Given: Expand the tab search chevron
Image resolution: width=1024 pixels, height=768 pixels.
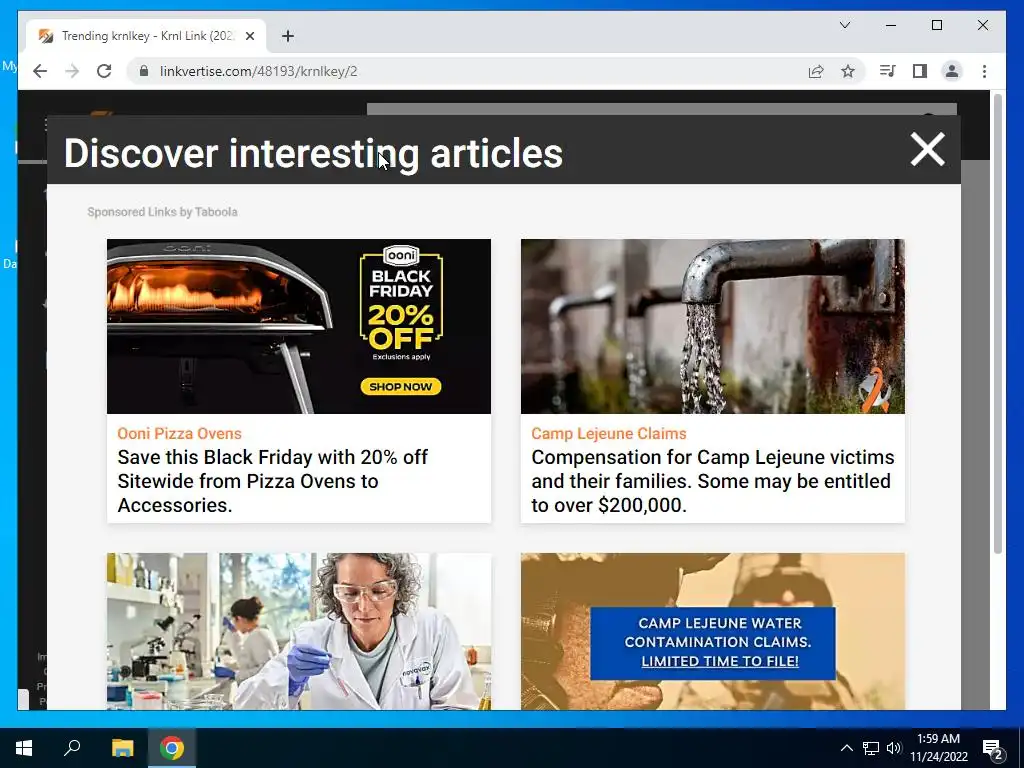Looking at the screenshot, I should (x=844, y=25).
